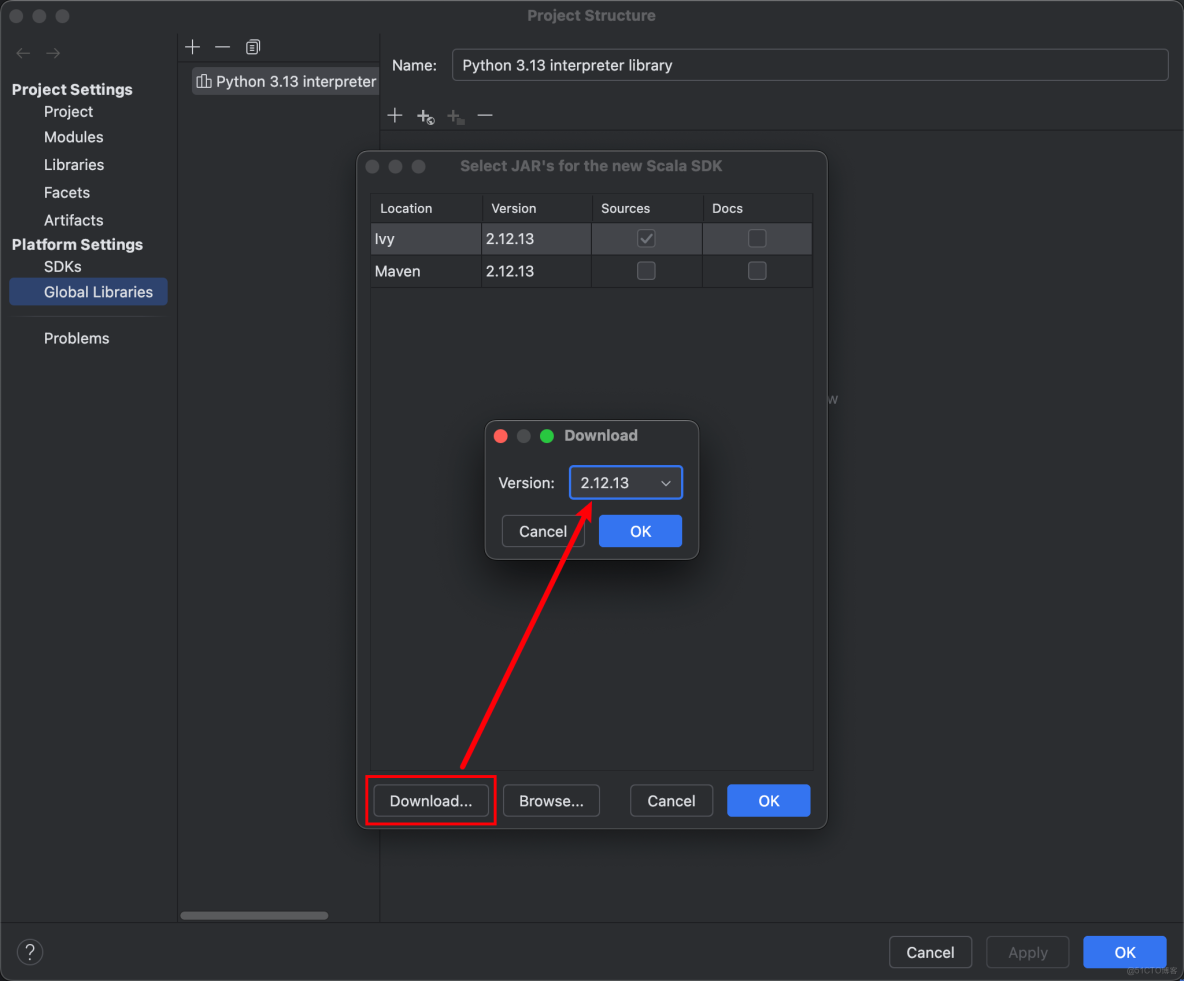
Task: Sort by Version column header
Action: (x=536, y=208)
